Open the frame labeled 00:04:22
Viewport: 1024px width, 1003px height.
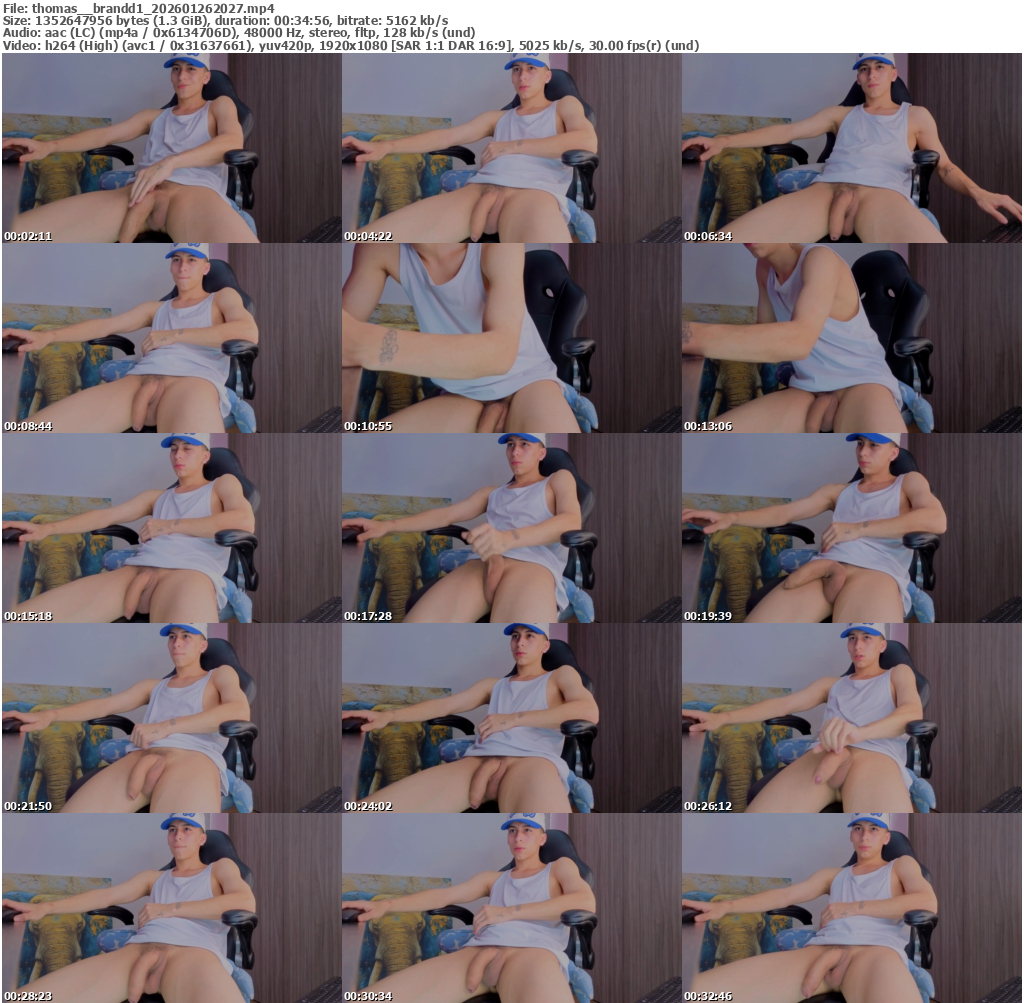coord(511,148)
